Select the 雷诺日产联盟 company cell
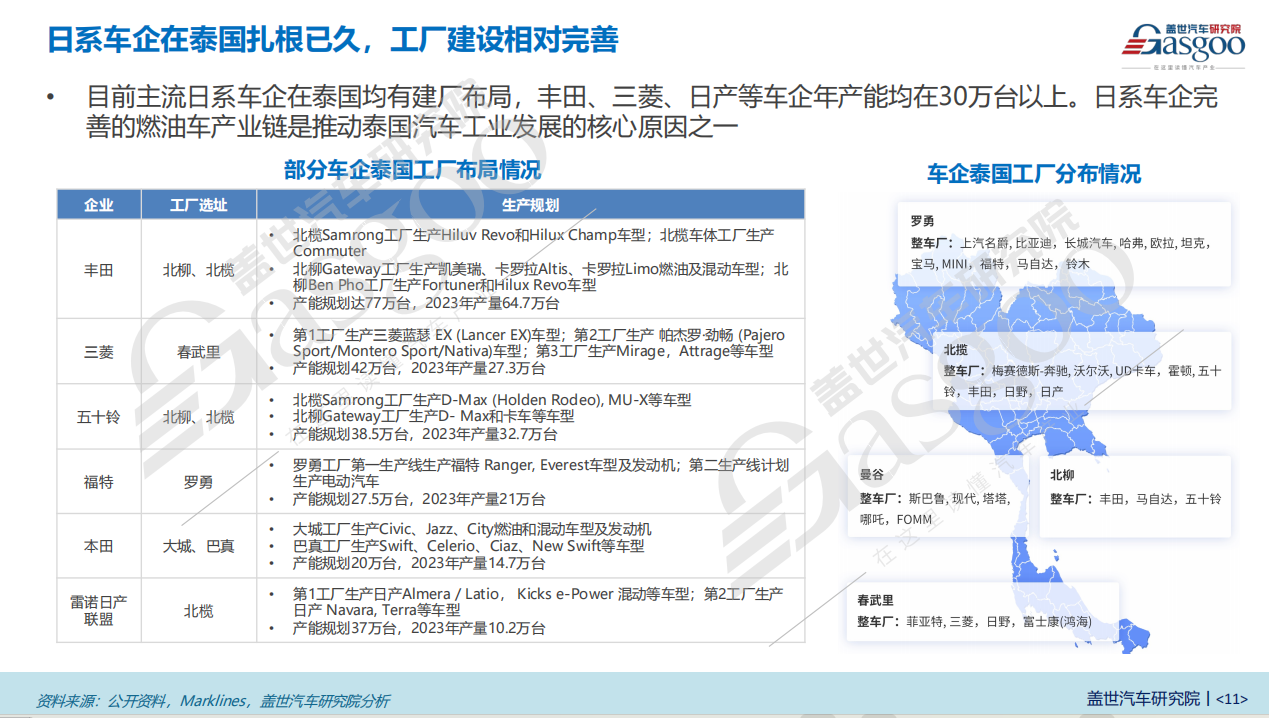Image resolution: width=1269 pixels, height=718 pixels. click(x=99, y=610)
